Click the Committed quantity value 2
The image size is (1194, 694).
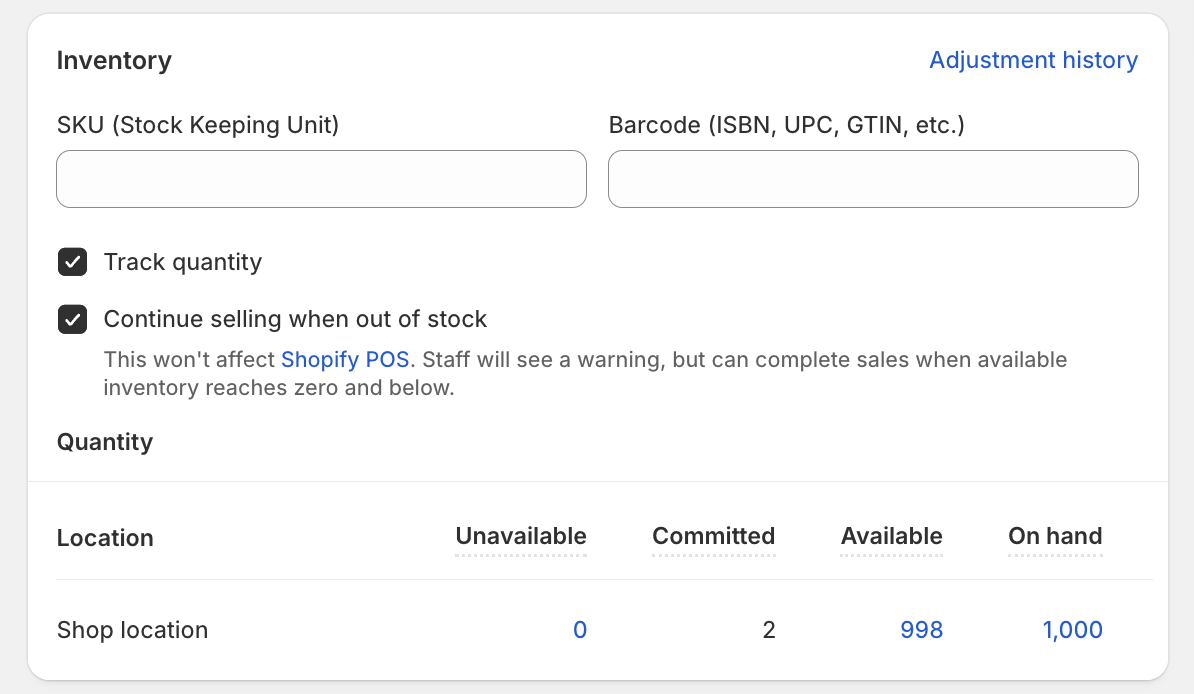pos(768,630)
